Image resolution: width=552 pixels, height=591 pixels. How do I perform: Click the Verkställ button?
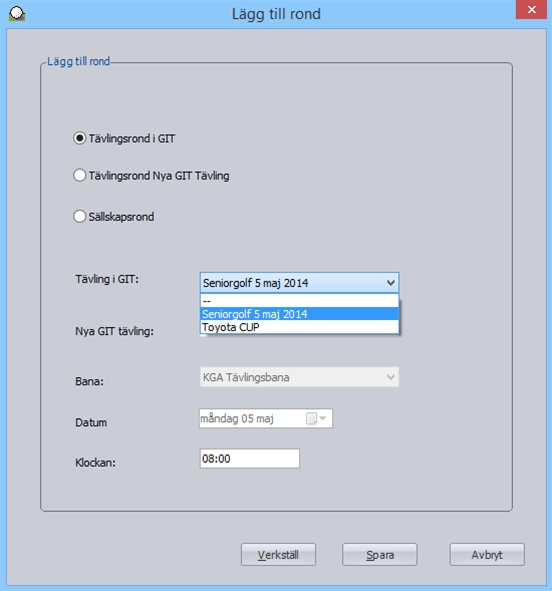(x=278, y=554)
